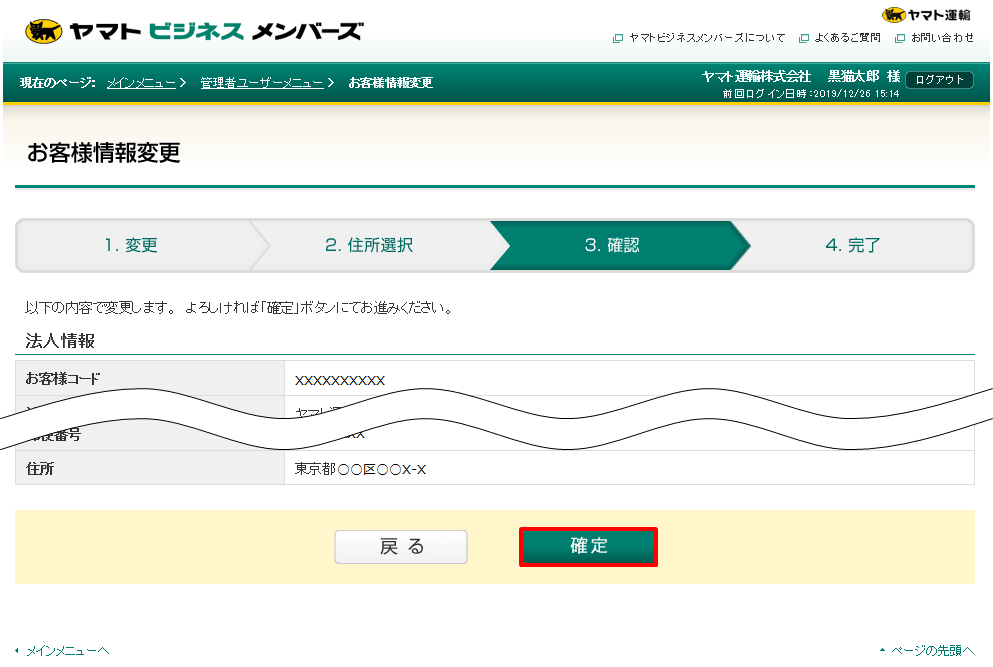Click new-window icon beside よくあるご質問
Viewport: 993px width, 667px height.
(x=803, y=38)
